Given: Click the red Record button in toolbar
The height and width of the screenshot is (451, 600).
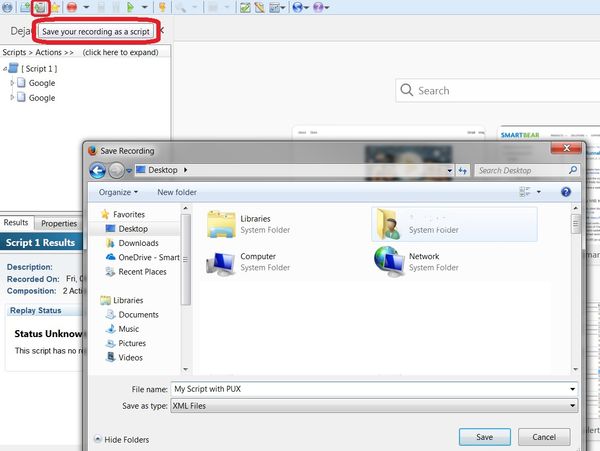Looking at the screenshot, I should [72, 8].
